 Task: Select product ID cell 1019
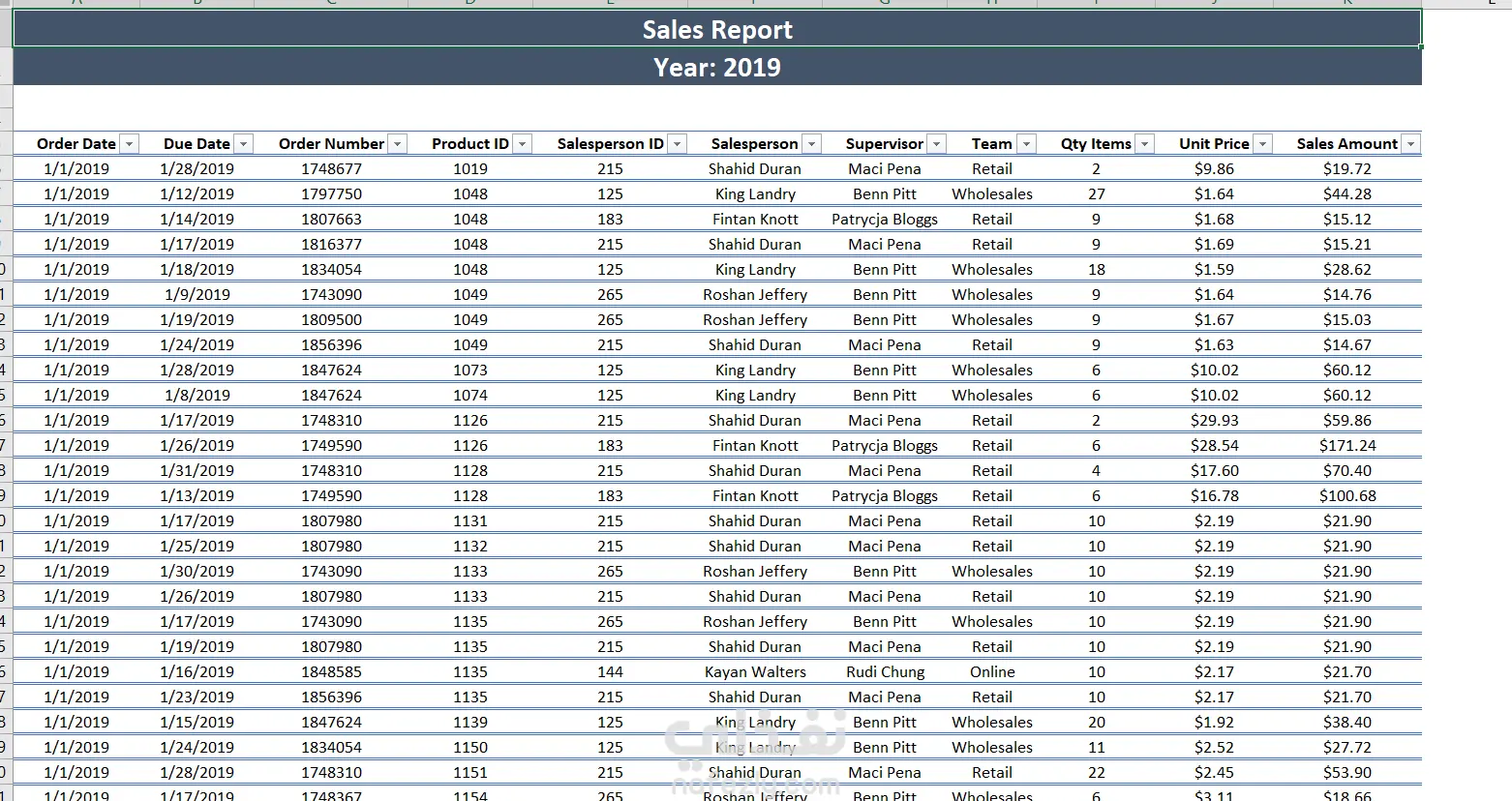[x=470, y=168]
